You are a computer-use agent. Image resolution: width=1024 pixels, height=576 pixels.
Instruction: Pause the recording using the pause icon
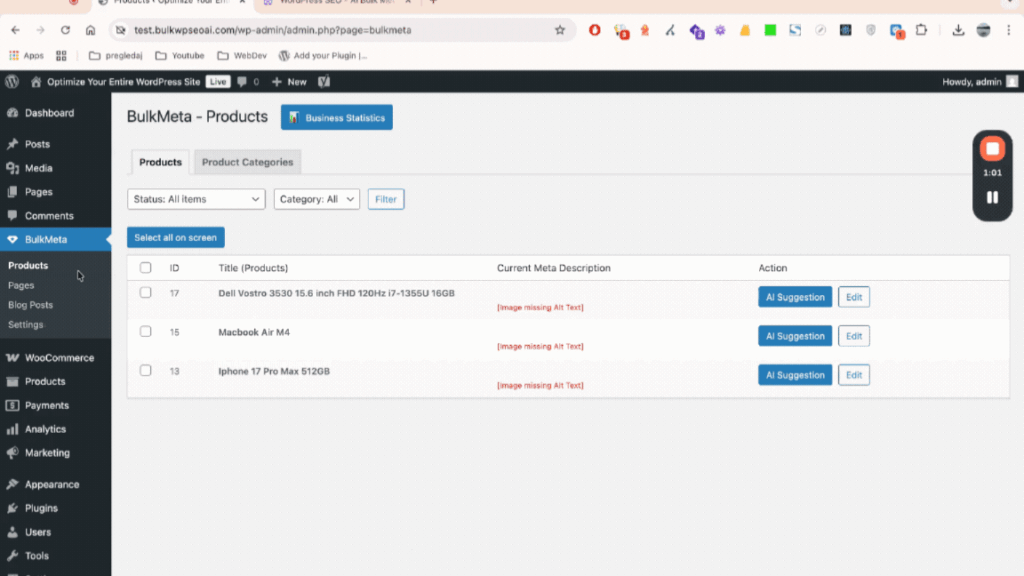992,198
